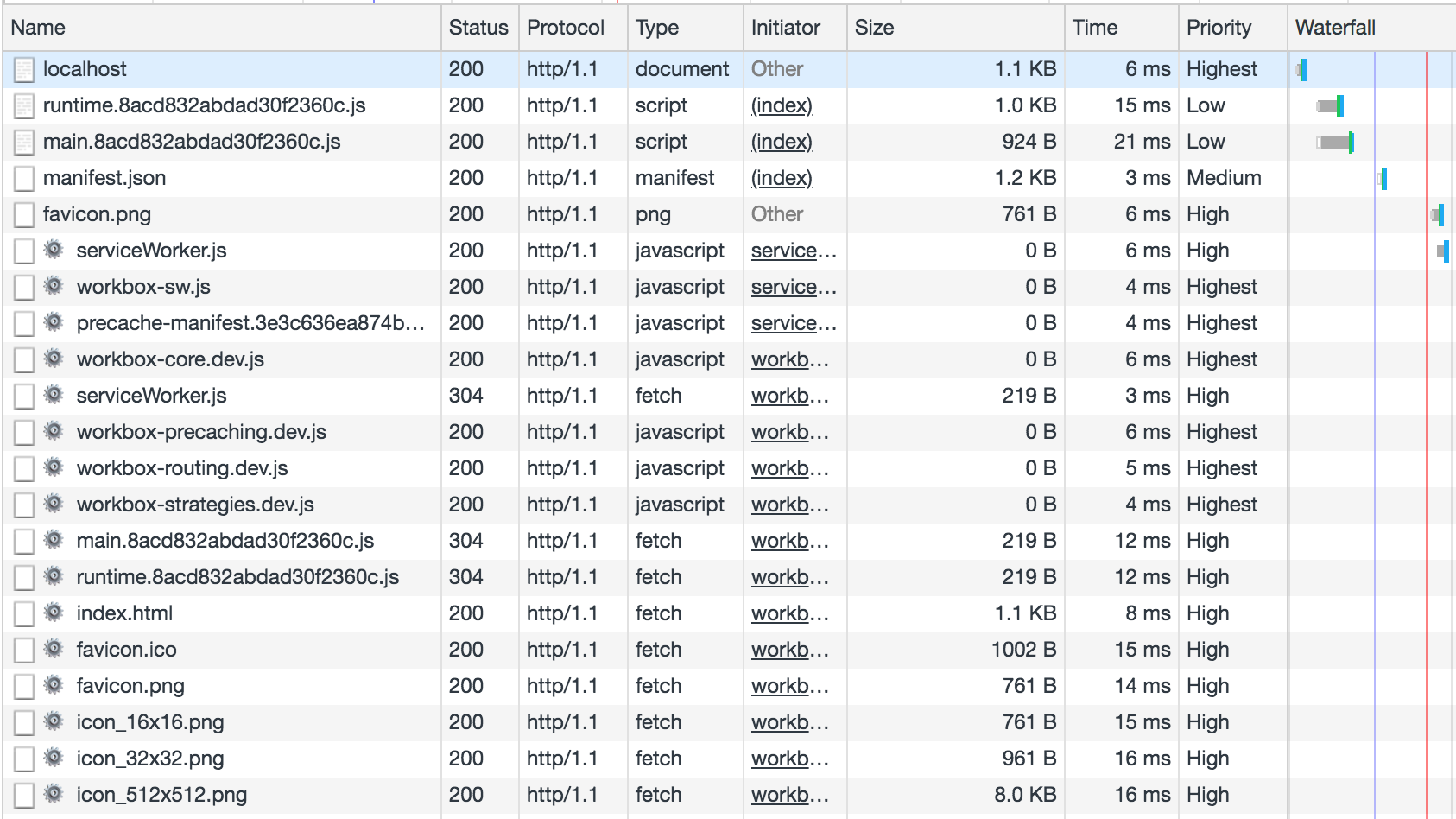Click the waterfall bar for the localhost request
Viewport: 1456px width, 819px height.
click(1304, 69)
